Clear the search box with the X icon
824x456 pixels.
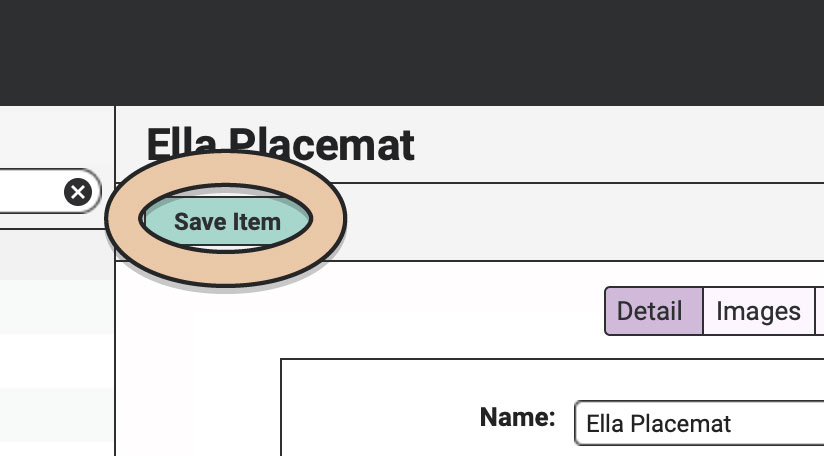pos(78,192)
